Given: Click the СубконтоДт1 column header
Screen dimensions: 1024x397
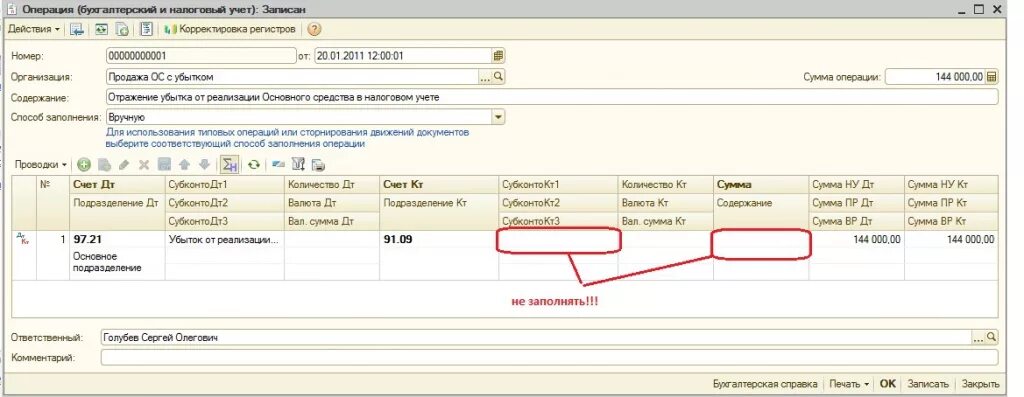Looking at the screenshot, I should click(225, 185).
